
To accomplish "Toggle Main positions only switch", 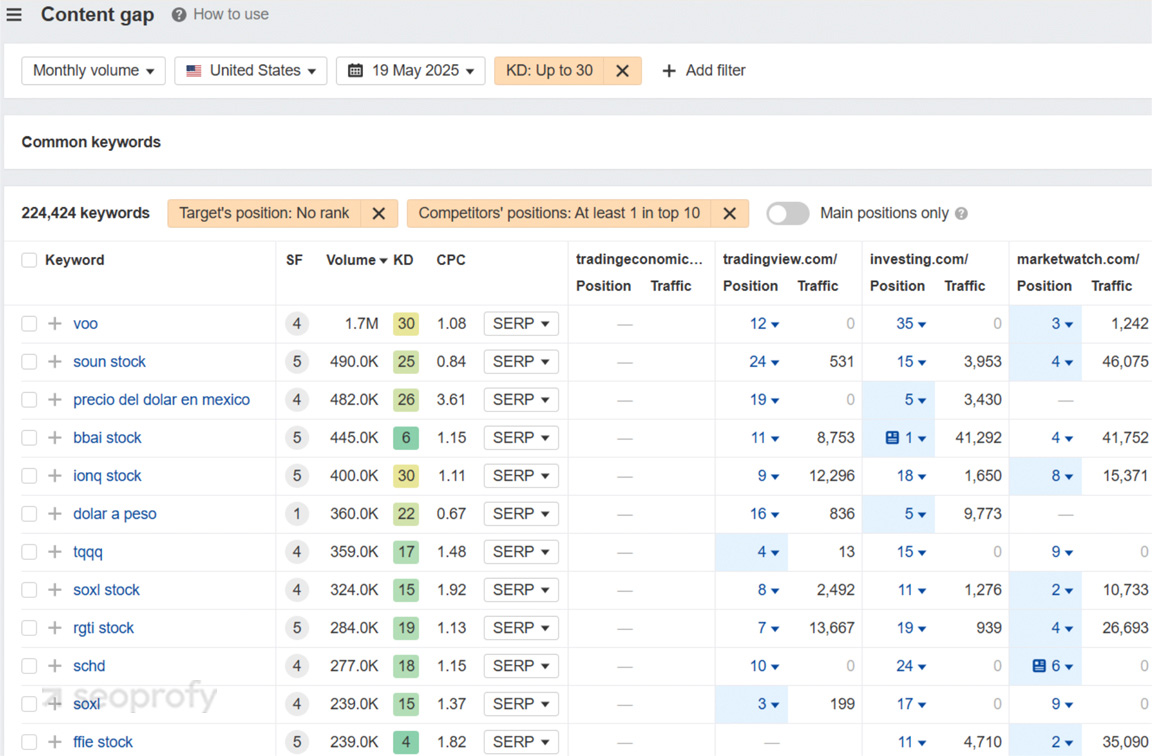I will pyautogui.click(x=788, y=213).
